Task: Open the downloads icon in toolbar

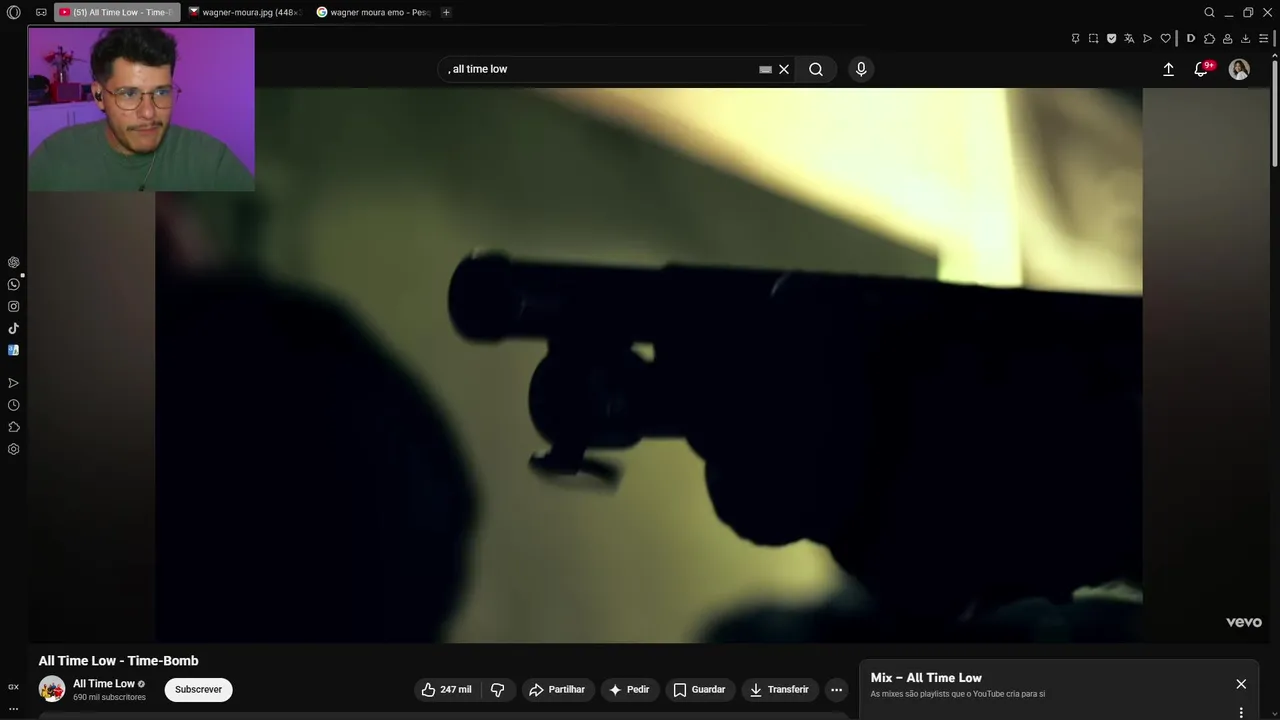Action: (1245, 38)
